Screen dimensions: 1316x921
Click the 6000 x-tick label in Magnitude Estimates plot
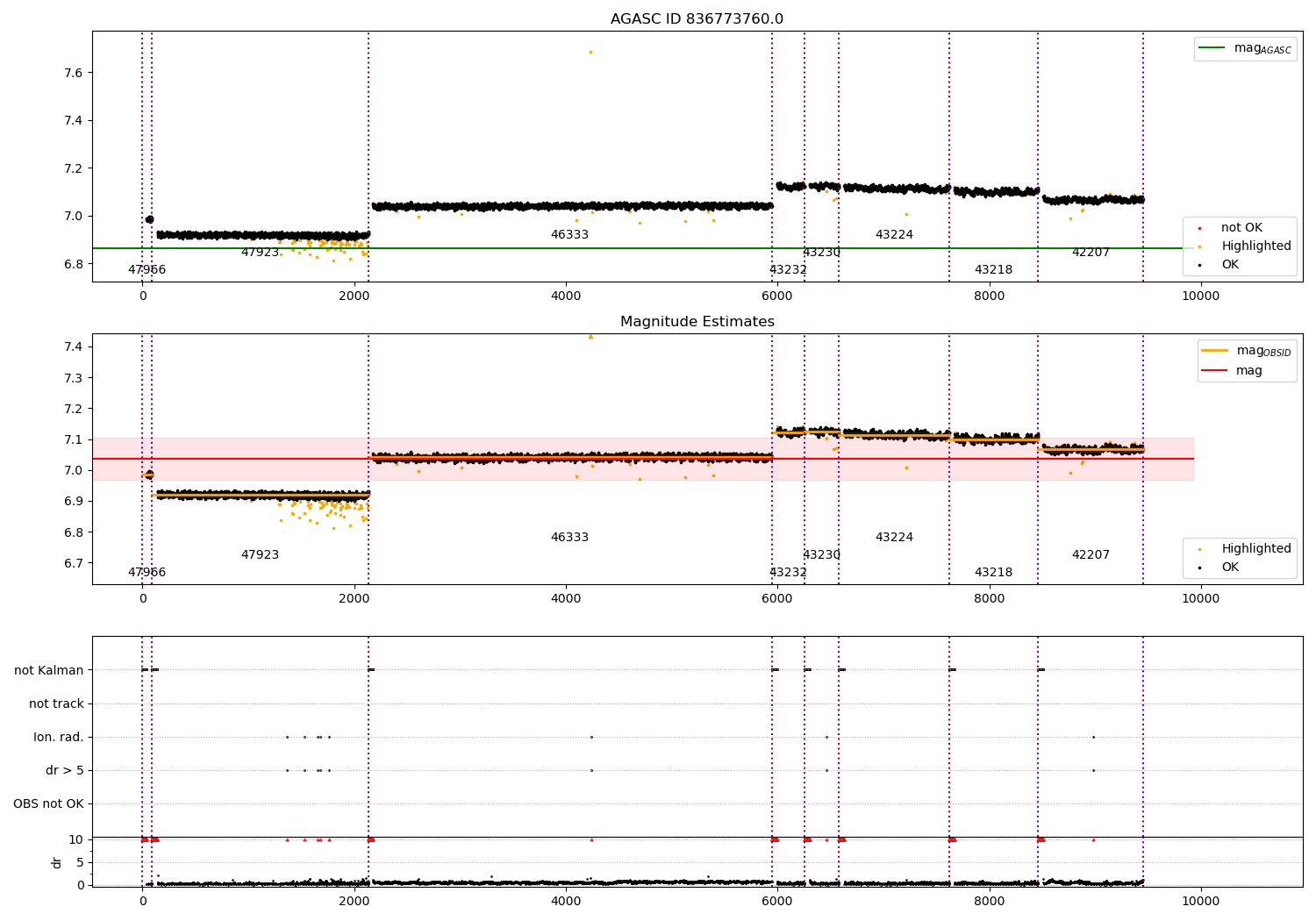777,599
